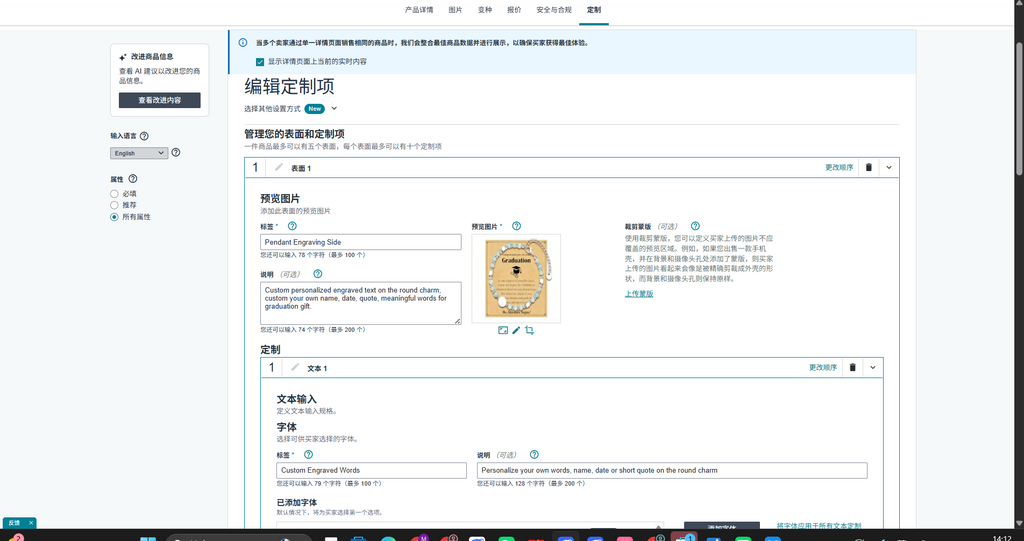Open help icon for the font 说明 field
Image resolution: width=1024 pixels, height=541 pixels.
click(534, 455)
